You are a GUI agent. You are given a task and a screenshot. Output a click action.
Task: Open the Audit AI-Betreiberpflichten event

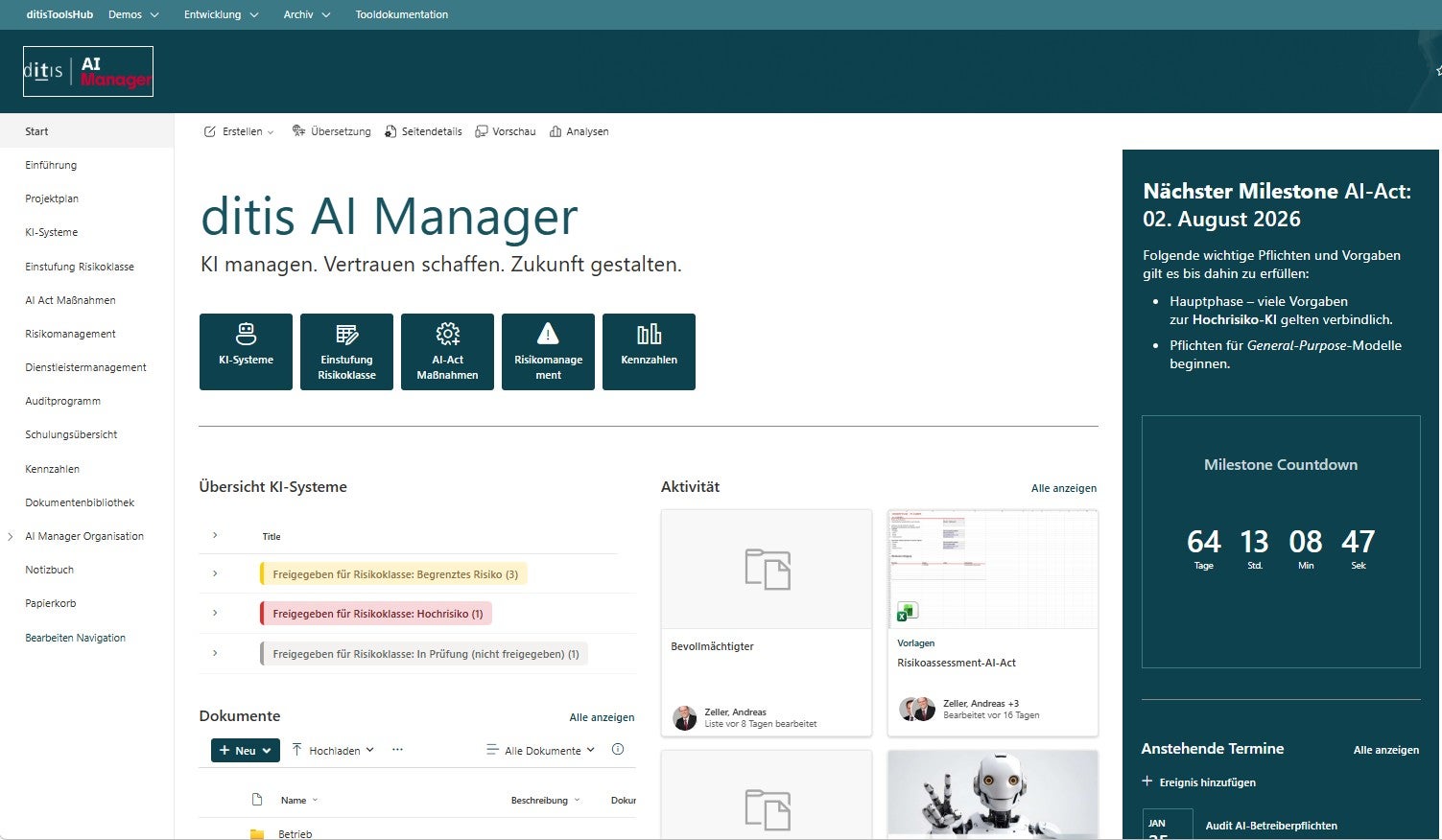tap(1271, 826)
